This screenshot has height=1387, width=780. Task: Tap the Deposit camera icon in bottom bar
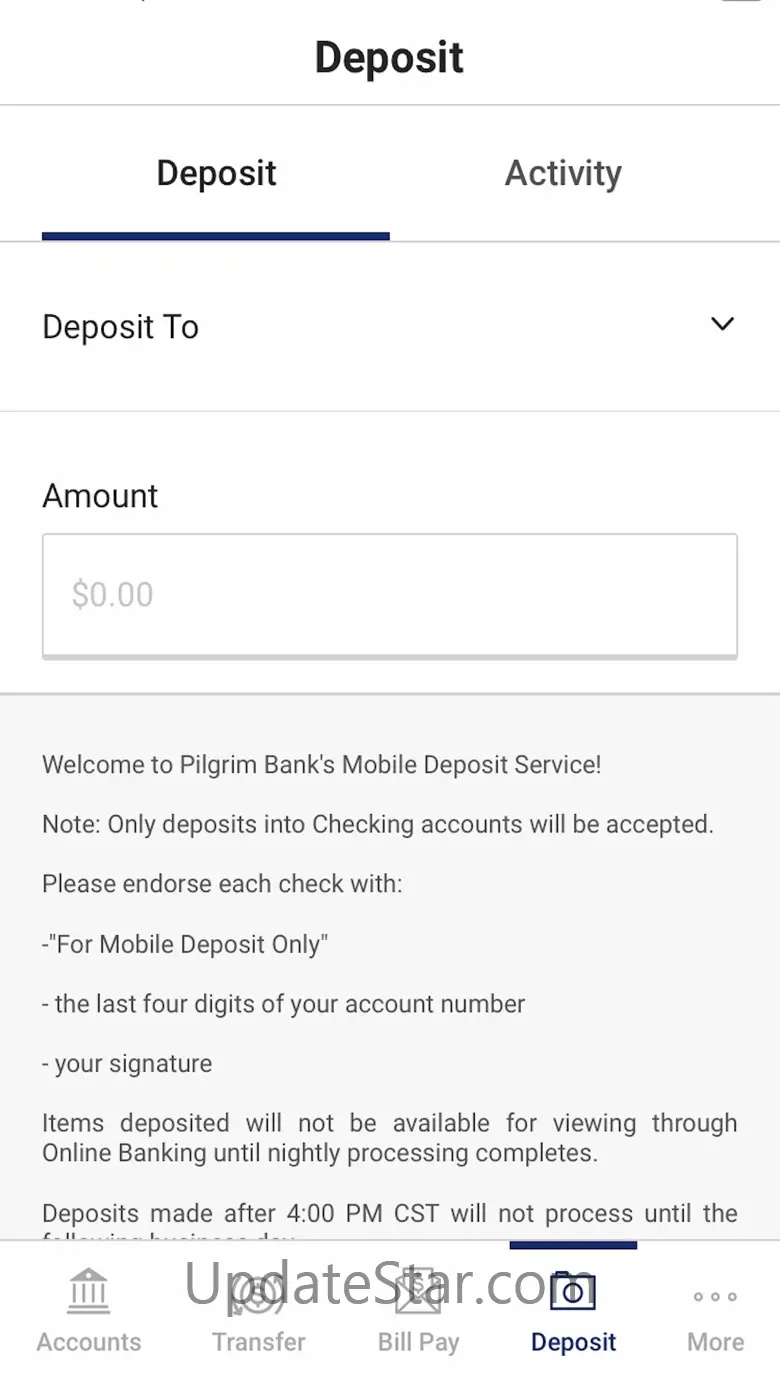(573, 1291)
